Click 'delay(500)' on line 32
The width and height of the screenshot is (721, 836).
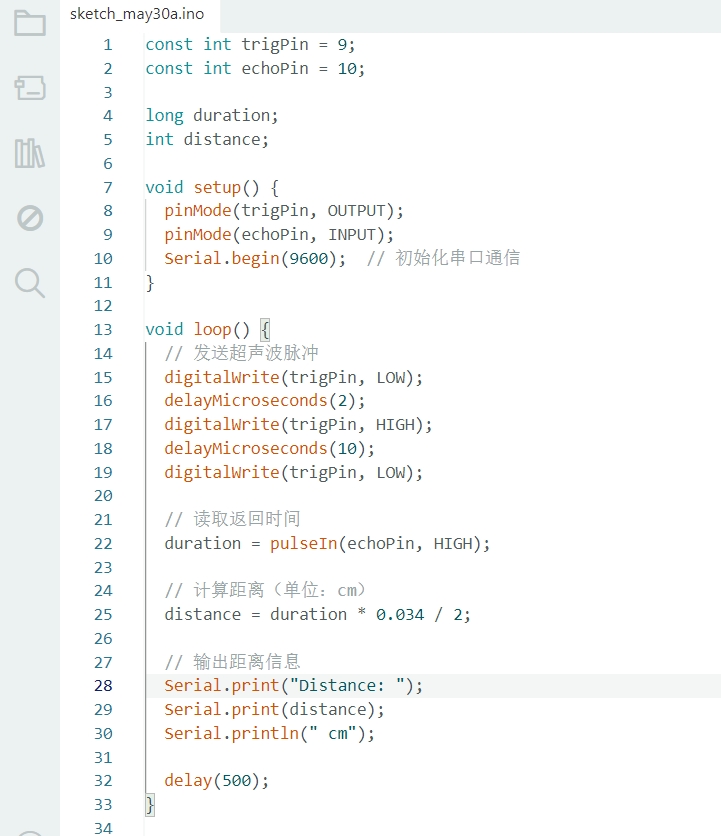click(x=212, y=781)
